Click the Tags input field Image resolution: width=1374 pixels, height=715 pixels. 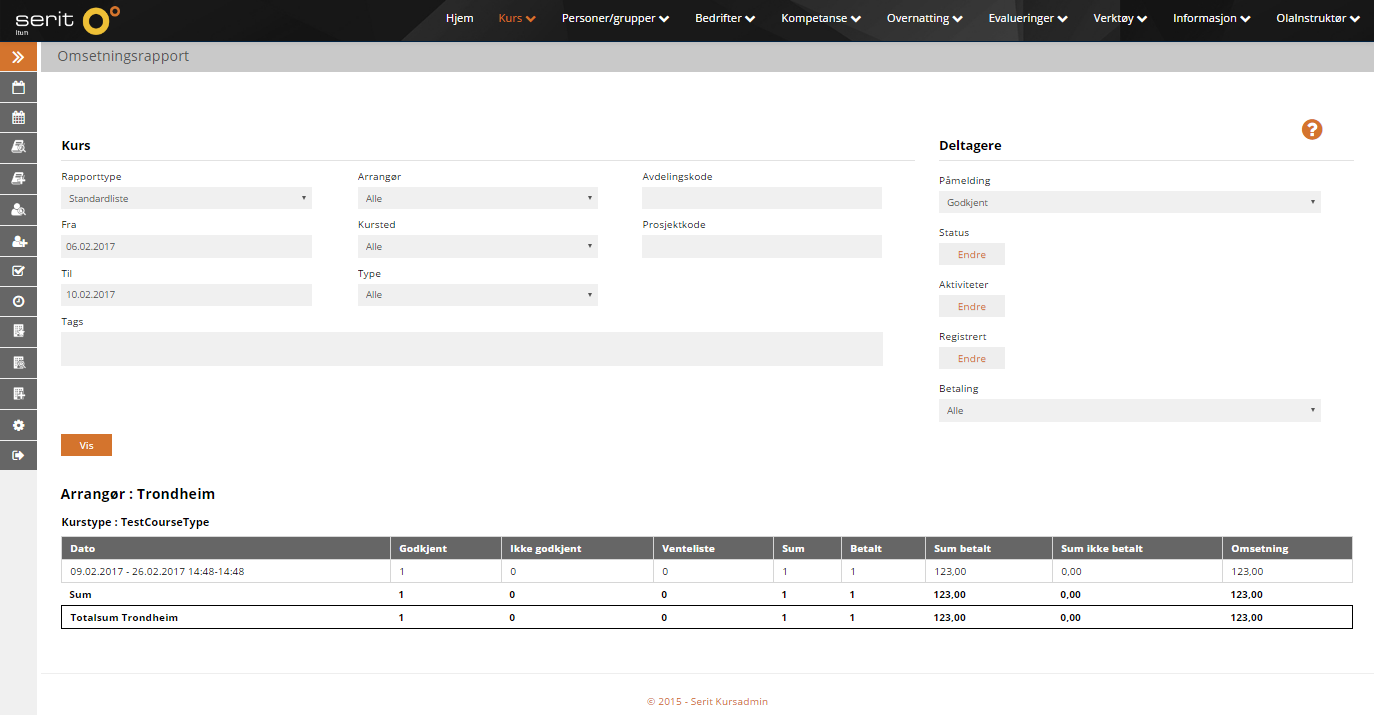472,349
